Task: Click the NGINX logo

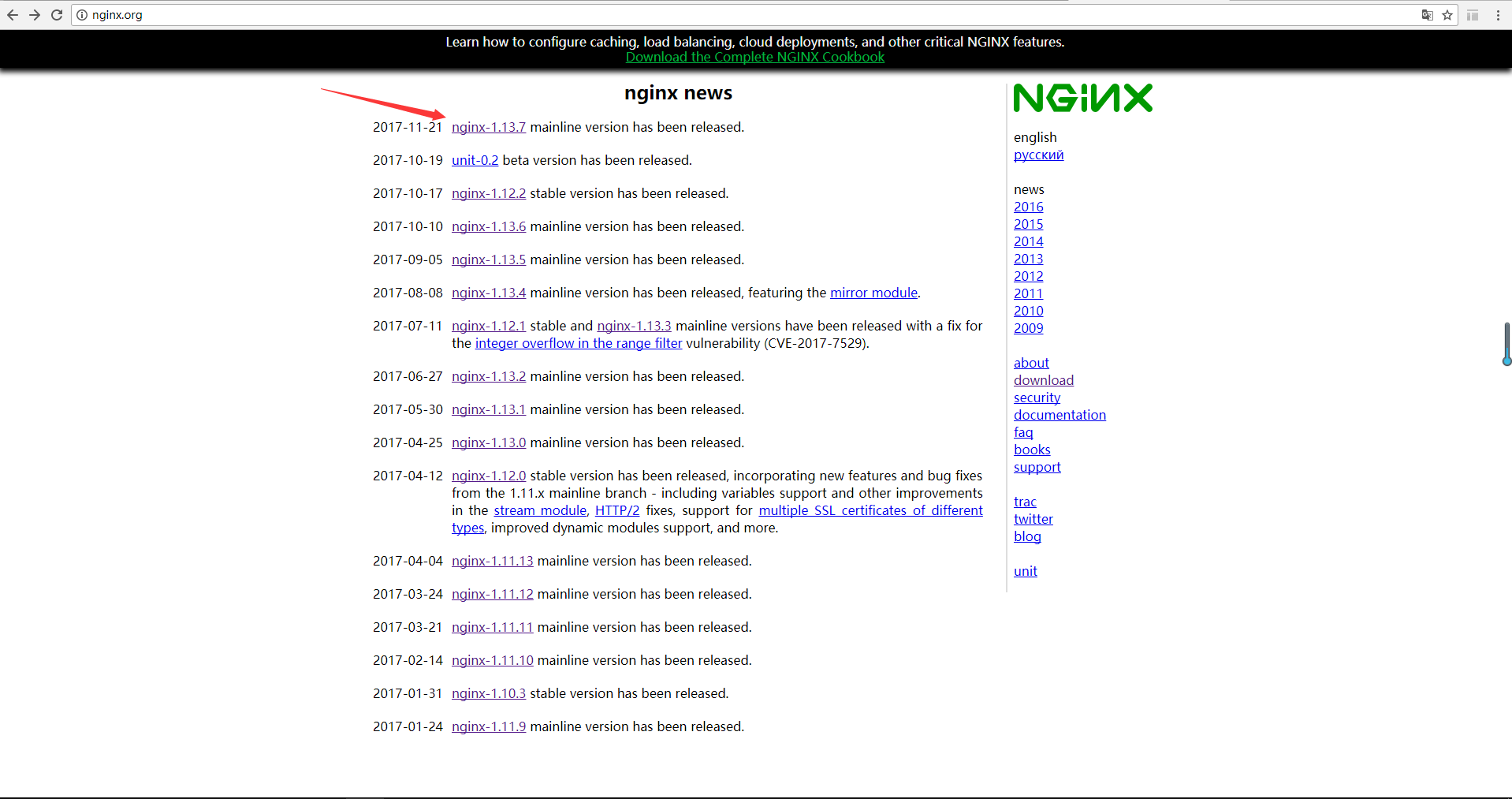Action: (1083, 98)
